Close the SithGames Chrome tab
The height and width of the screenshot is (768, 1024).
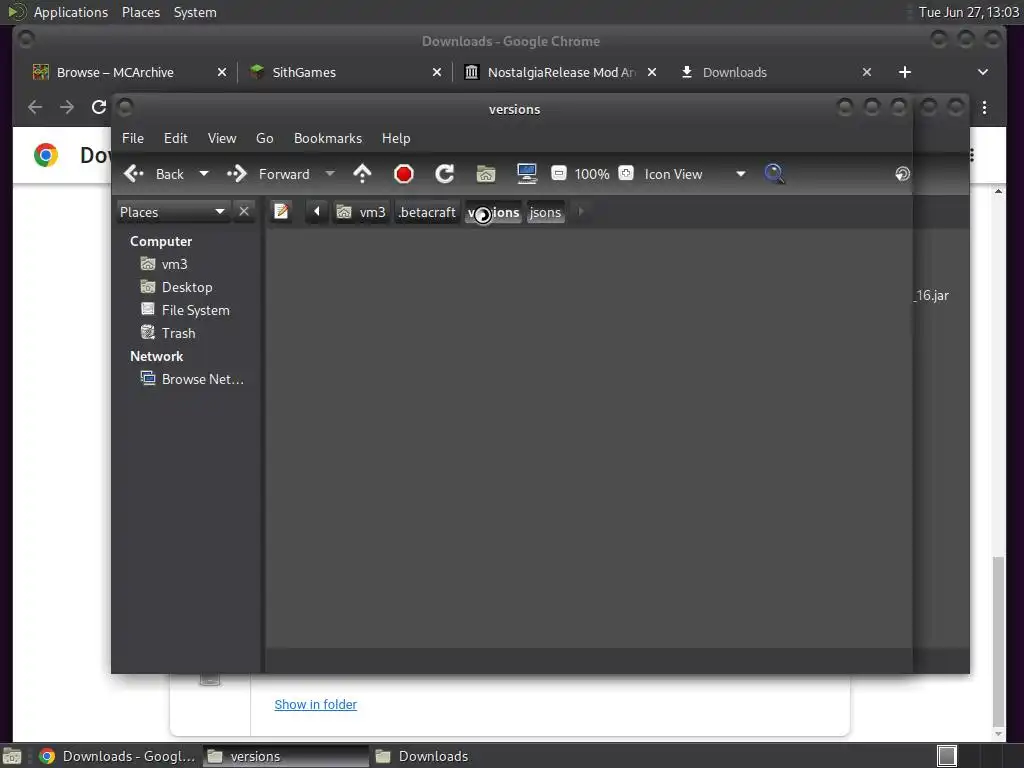pyautogui.click(x=437, y=72)
